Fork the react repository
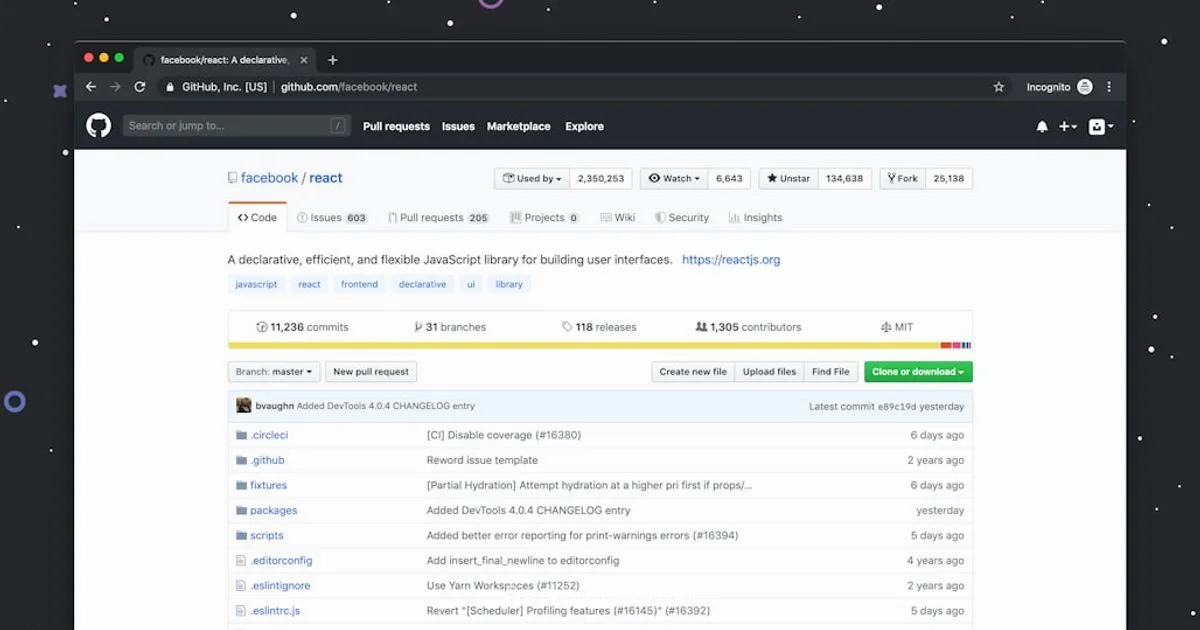The width and height of the screenshot is (1200, 630). click(901, 178)
